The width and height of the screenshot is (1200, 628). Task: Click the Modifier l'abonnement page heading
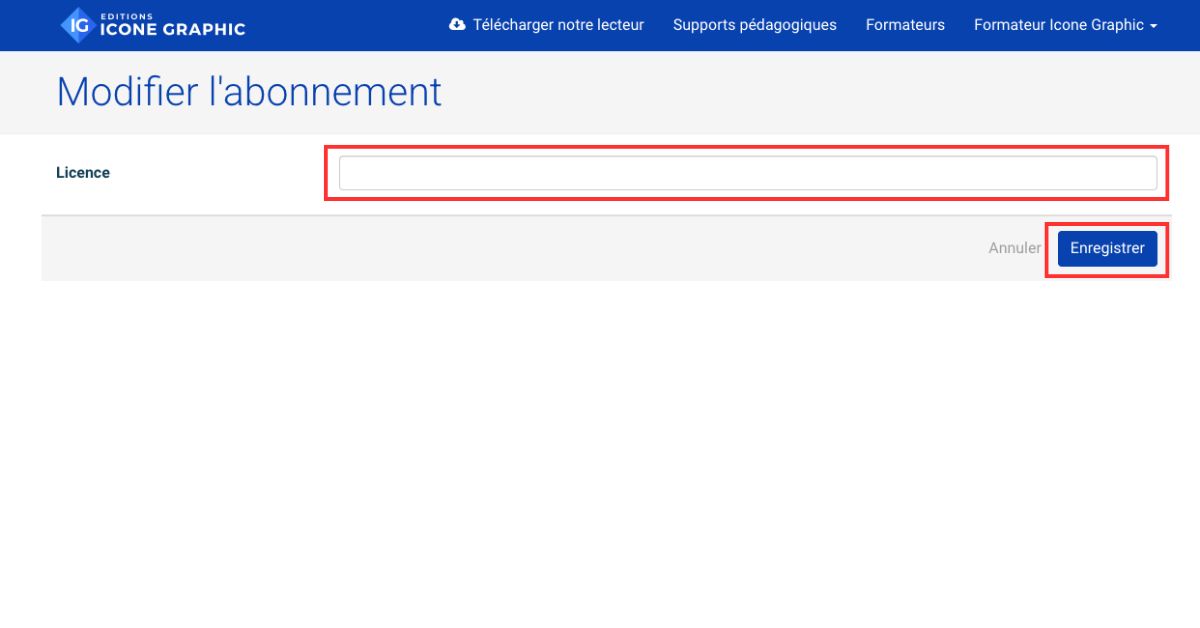coord(249,92)
